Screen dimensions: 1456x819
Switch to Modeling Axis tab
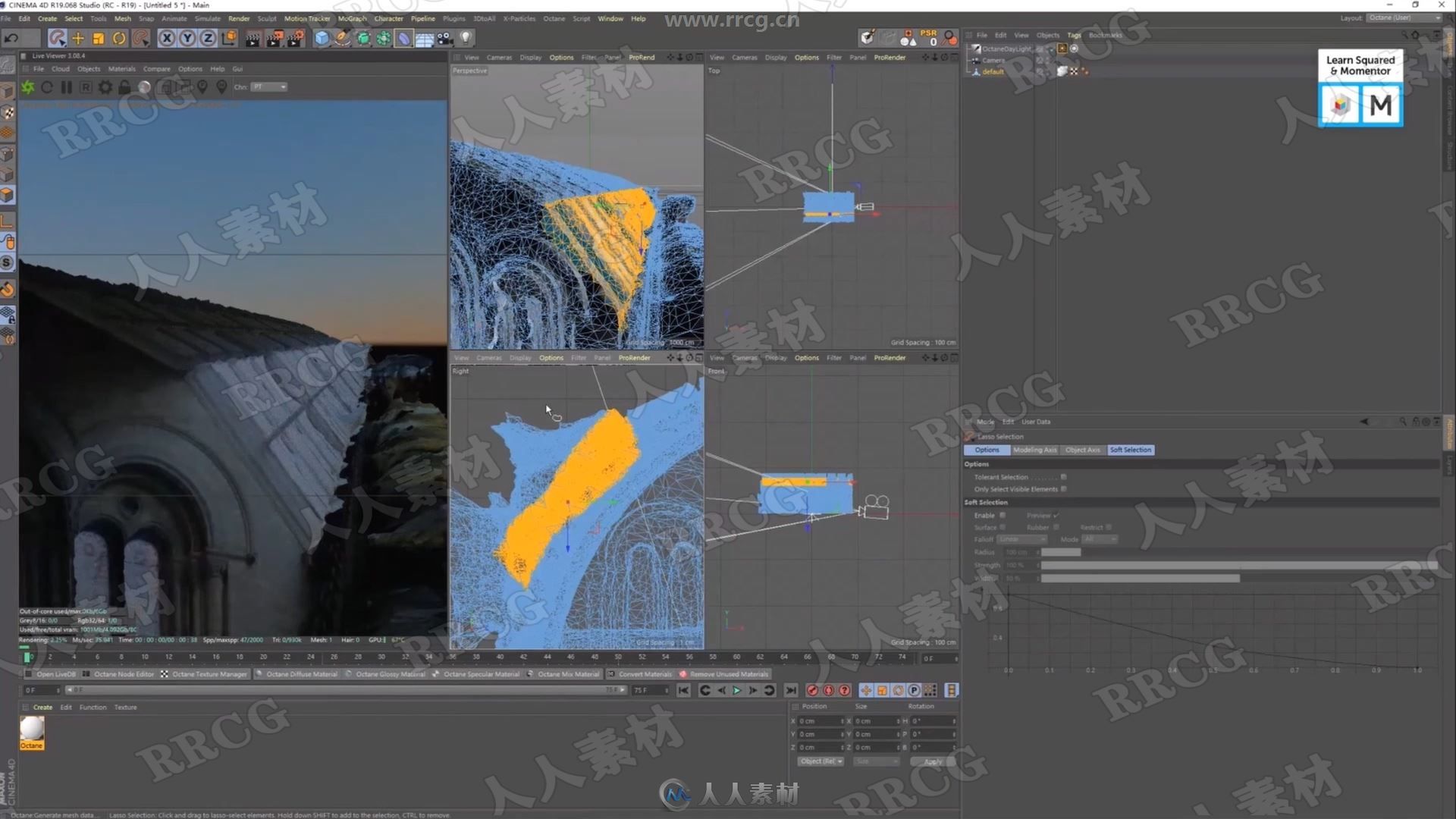tap(1034, 450)
